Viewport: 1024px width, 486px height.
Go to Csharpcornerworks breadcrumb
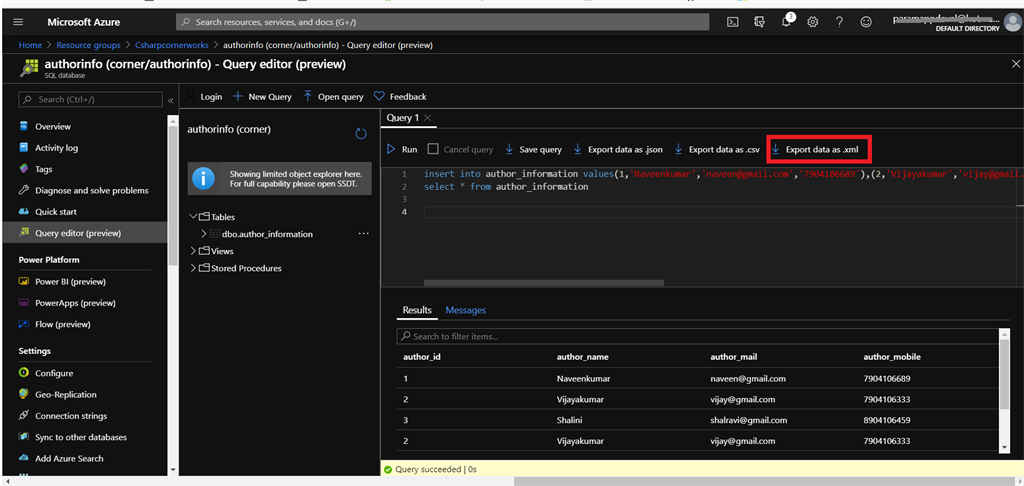[173, 45]
